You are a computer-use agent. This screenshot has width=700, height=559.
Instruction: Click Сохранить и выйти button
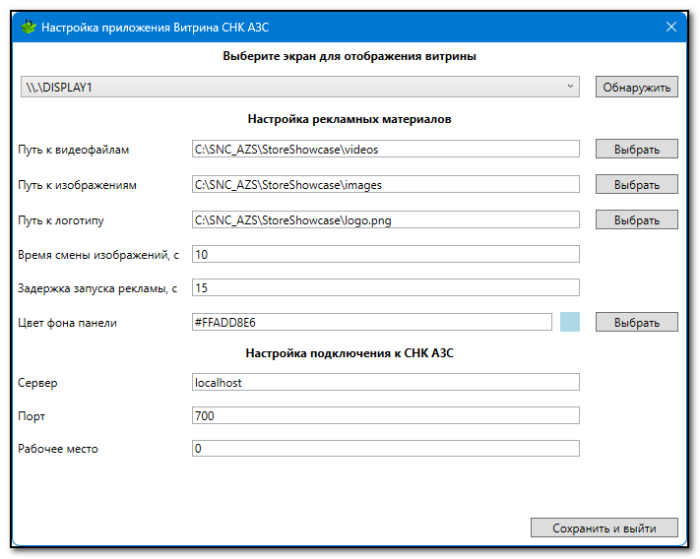[604, 528]
